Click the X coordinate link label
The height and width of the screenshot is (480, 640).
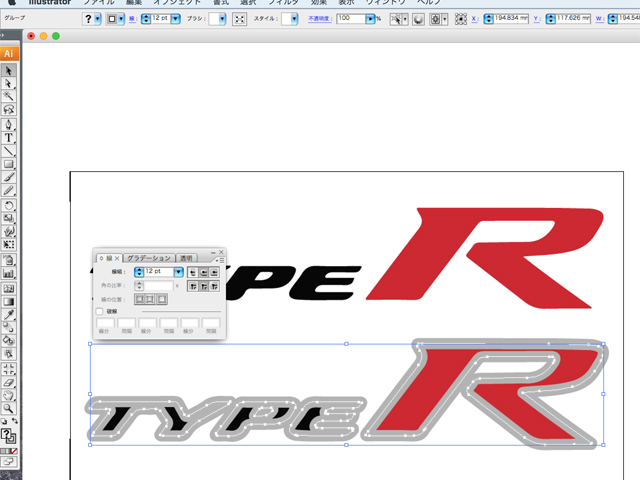pos(475,19)
